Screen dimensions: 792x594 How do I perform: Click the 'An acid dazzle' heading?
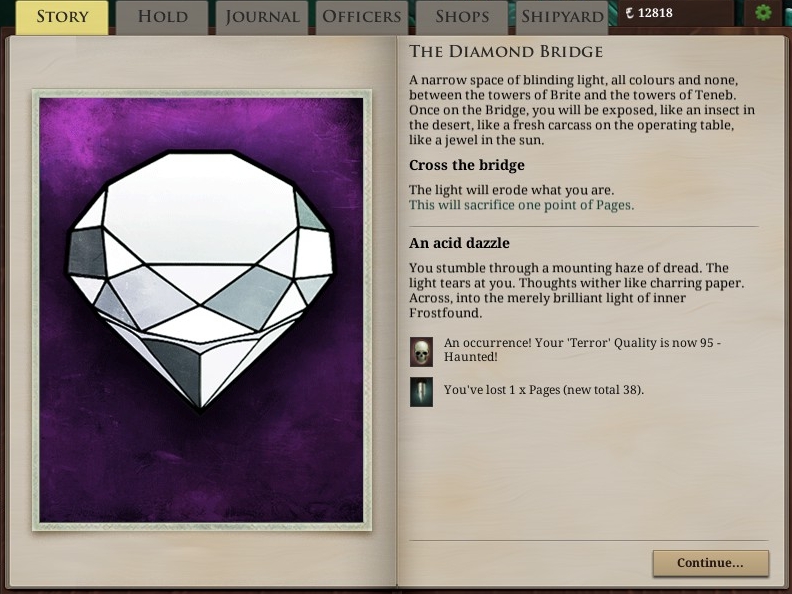(x=459, y=243)
